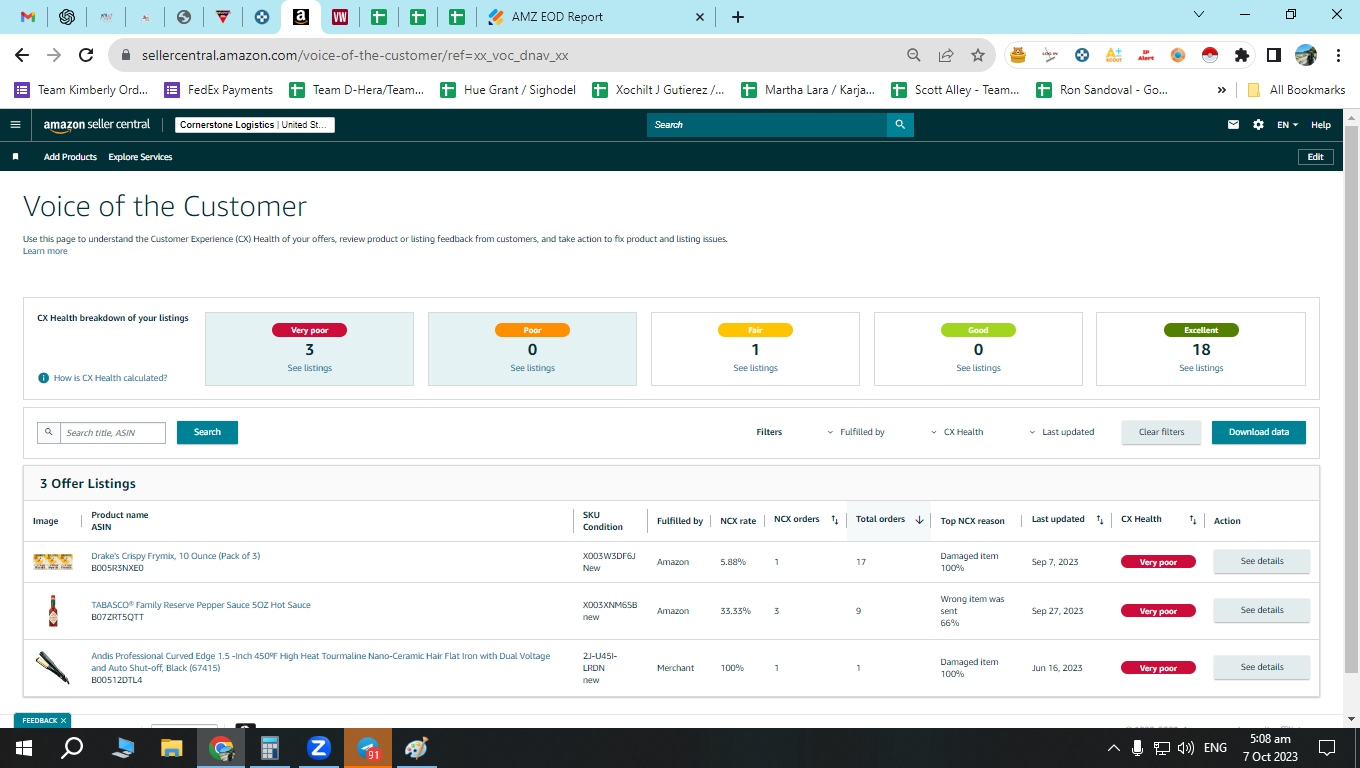See listings under the Very poor card
The height and width of the screenshot is (768, 1360).
[x=309, y=368]
